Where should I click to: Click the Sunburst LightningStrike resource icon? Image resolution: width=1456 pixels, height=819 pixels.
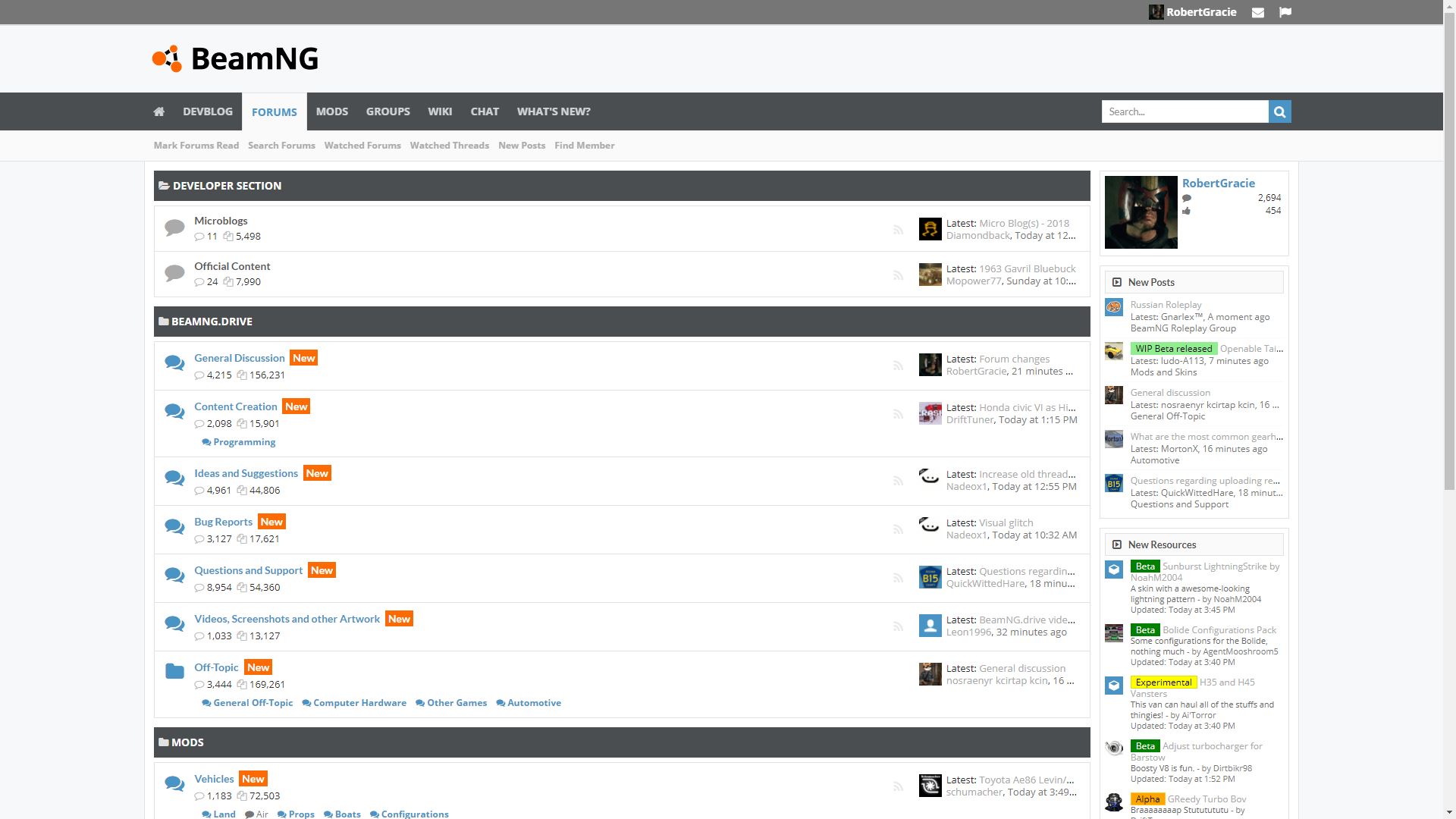1113,570
